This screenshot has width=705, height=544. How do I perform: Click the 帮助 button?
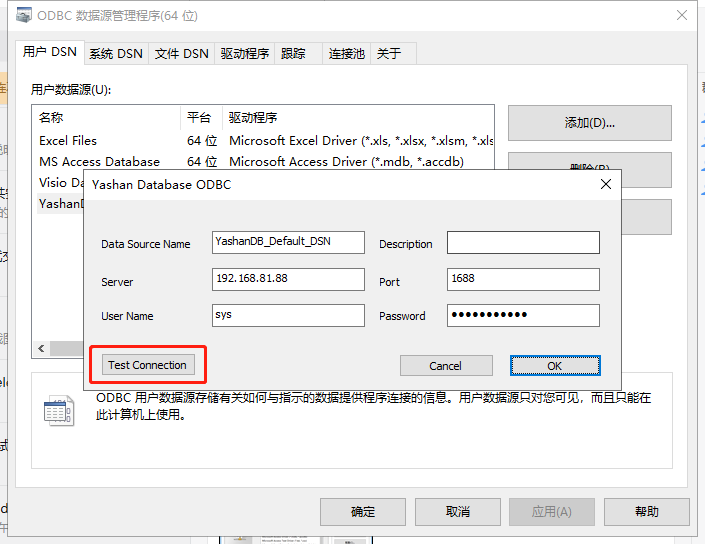[646, 511]
